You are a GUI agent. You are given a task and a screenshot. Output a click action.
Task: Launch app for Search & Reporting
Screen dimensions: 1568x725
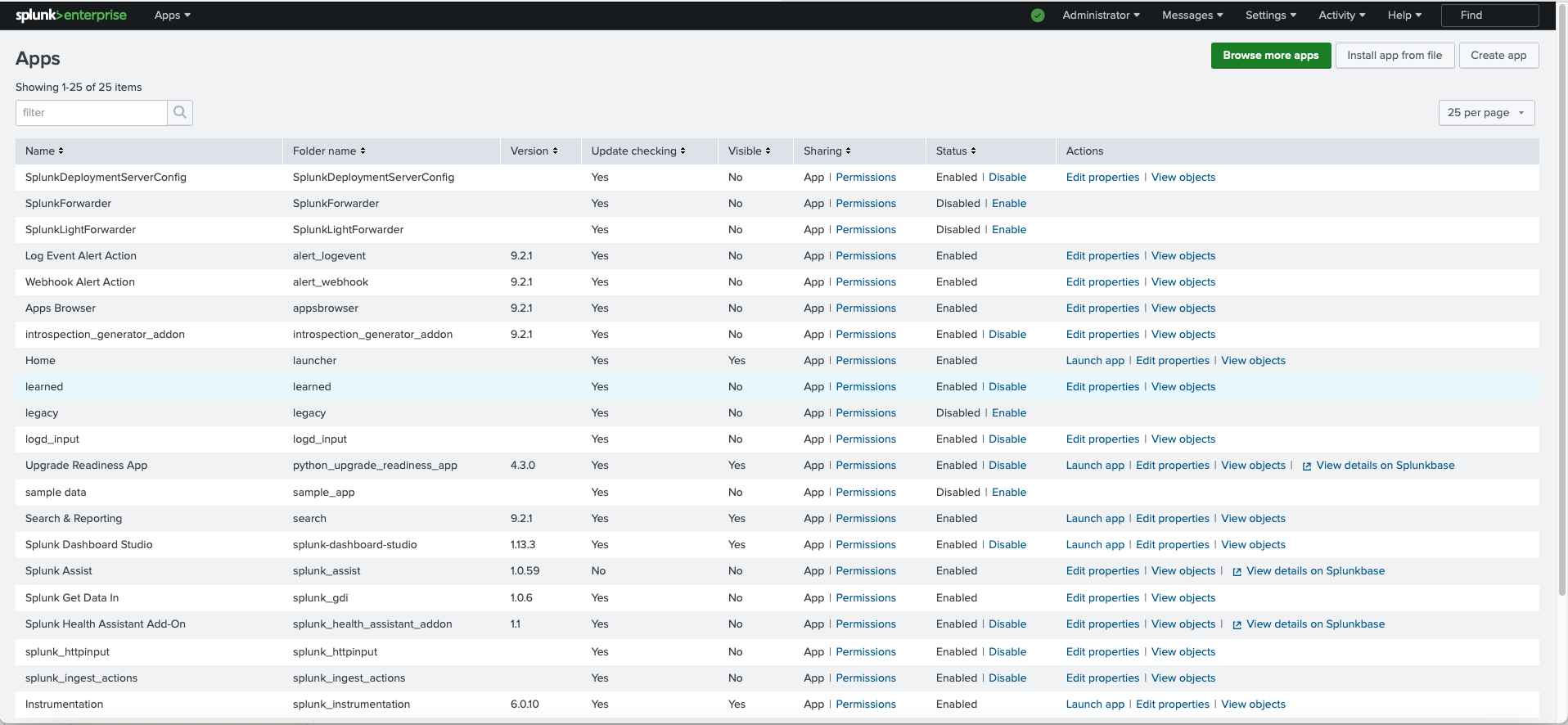point(1095,519)
